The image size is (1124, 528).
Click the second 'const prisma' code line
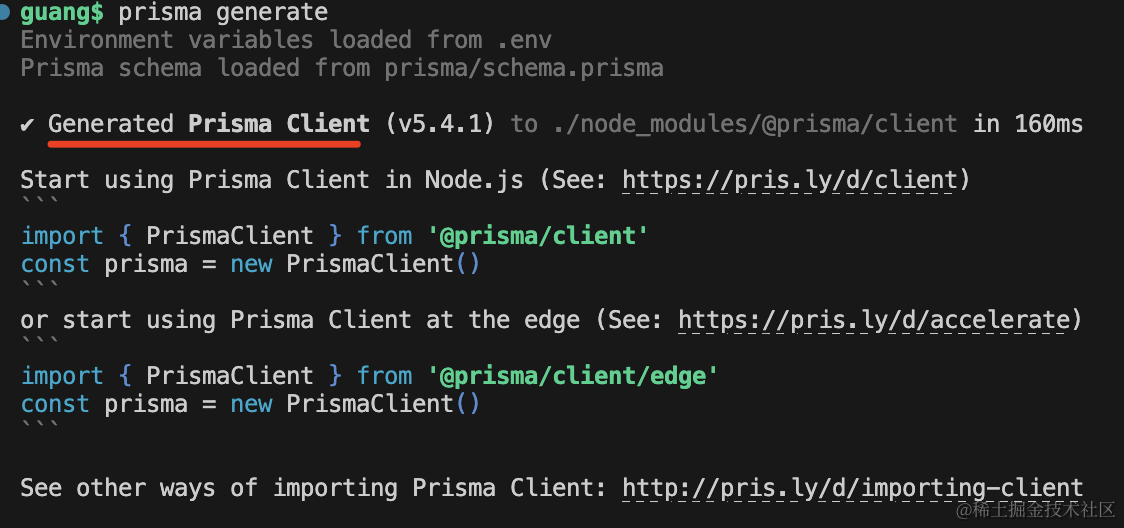click(x=250, y=404)
